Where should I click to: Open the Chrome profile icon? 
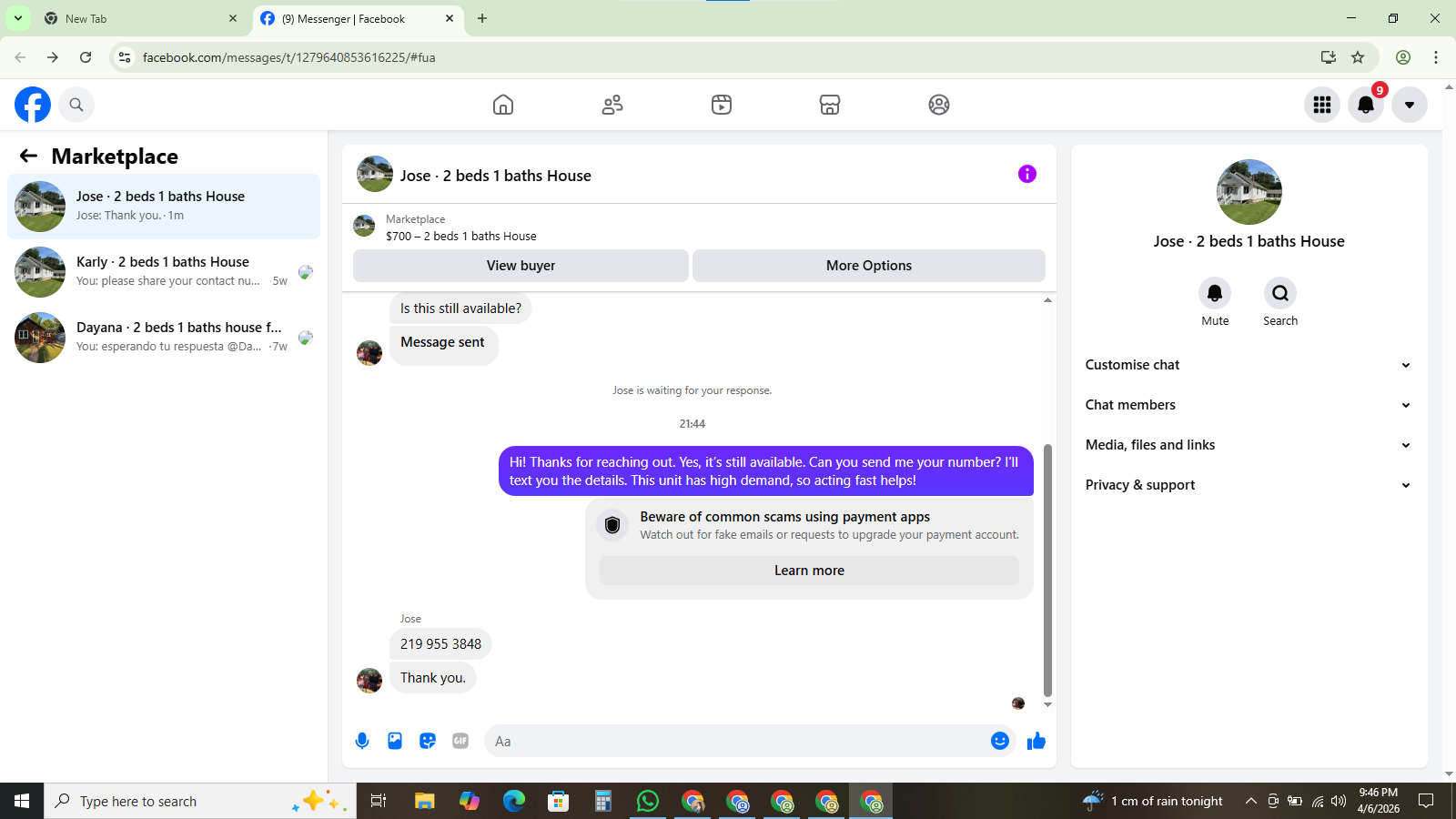click(1403, 57)
